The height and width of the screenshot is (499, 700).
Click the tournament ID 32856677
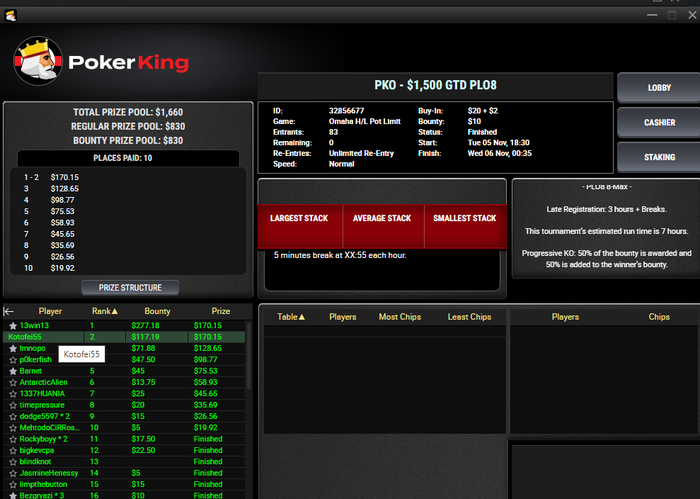pyautogui.click(x=346, y=111)
